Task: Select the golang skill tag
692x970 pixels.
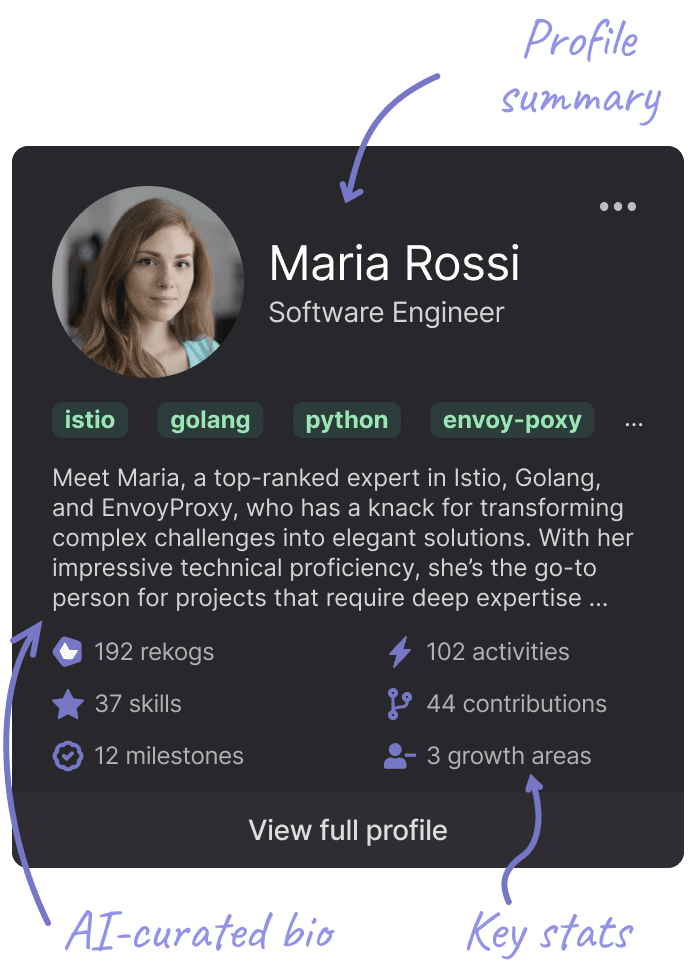Action: [210, 420]
